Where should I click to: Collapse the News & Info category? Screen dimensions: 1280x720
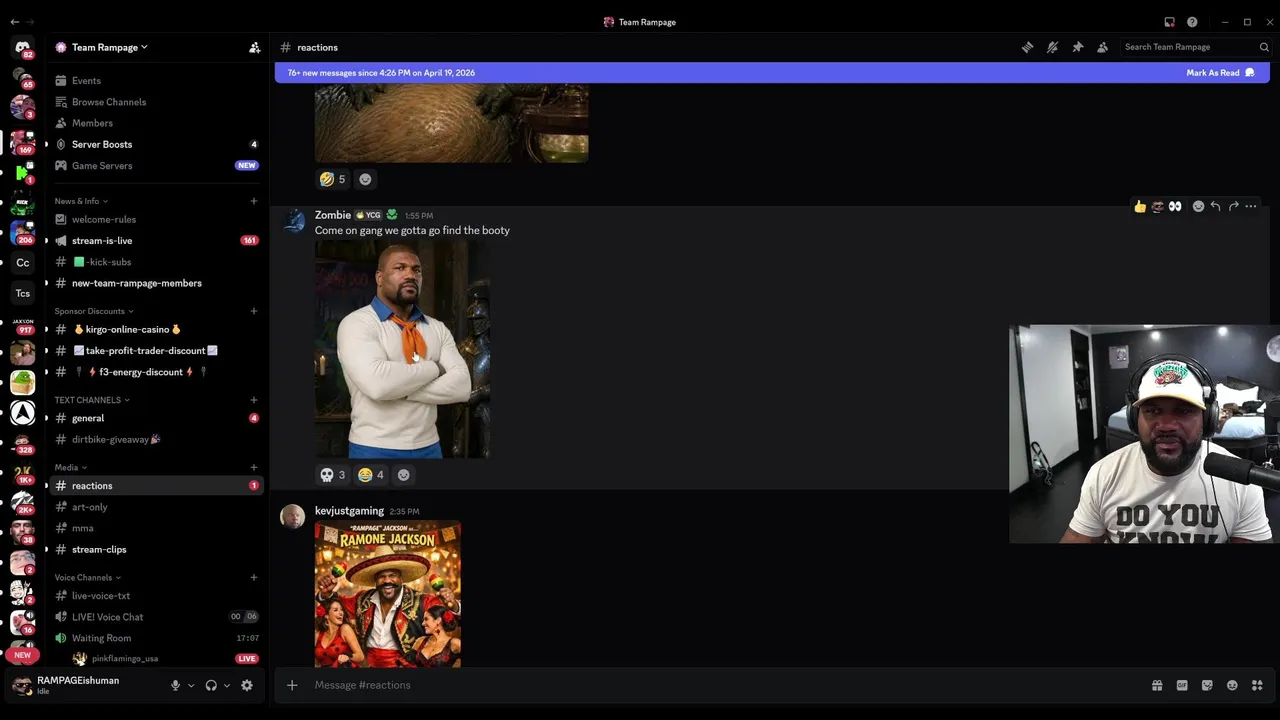(81, 201)
